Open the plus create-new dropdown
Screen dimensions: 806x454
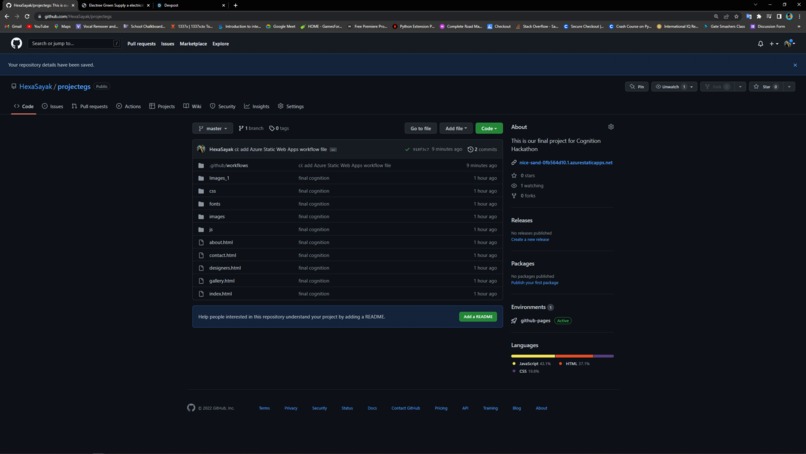774,44
